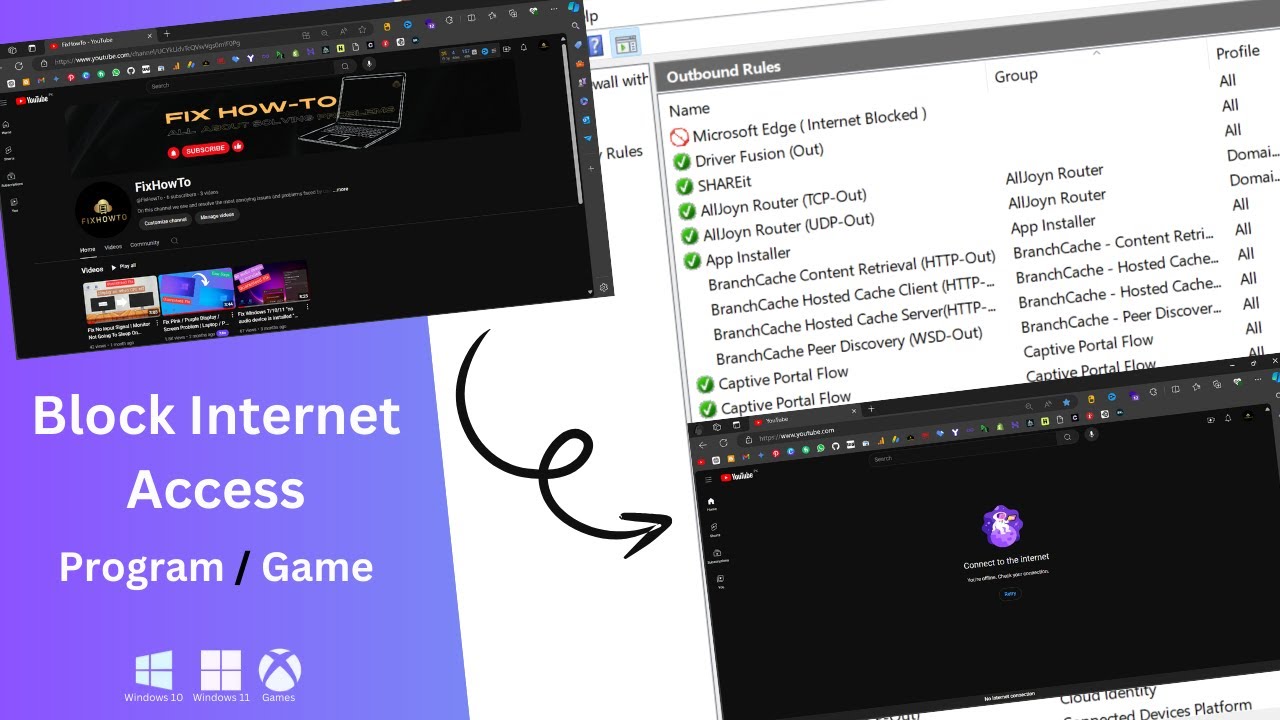The image size is (1280, 720).
Task: Open the Fix Windows 7/10/11 no audio video thumbnail
Action: click(x=271, y=282)
